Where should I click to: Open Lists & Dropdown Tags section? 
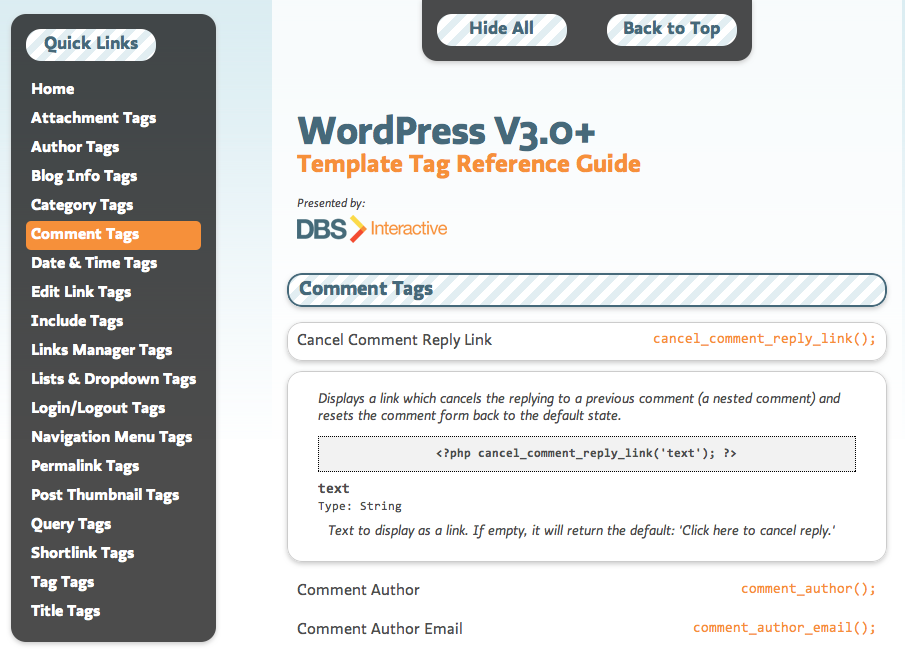click(x=114, y=379)
